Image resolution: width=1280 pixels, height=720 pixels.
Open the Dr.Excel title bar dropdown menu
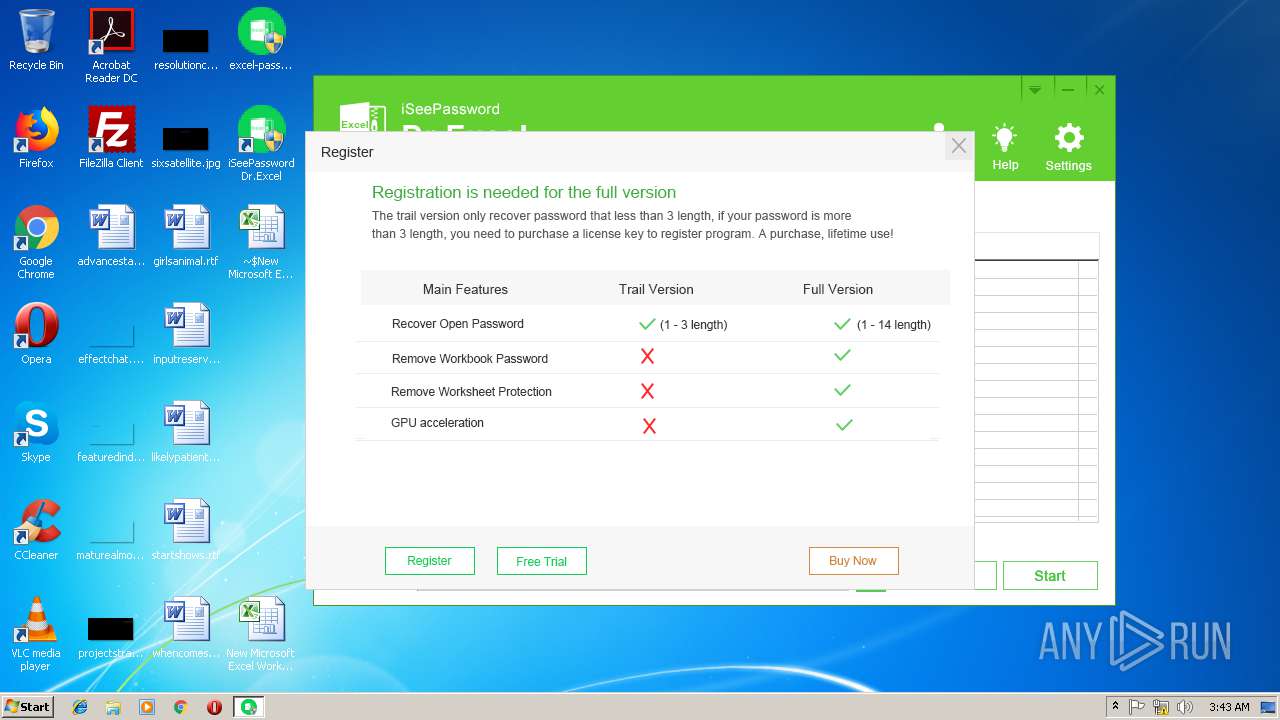pyautogui.click(x=1035, y=89)
